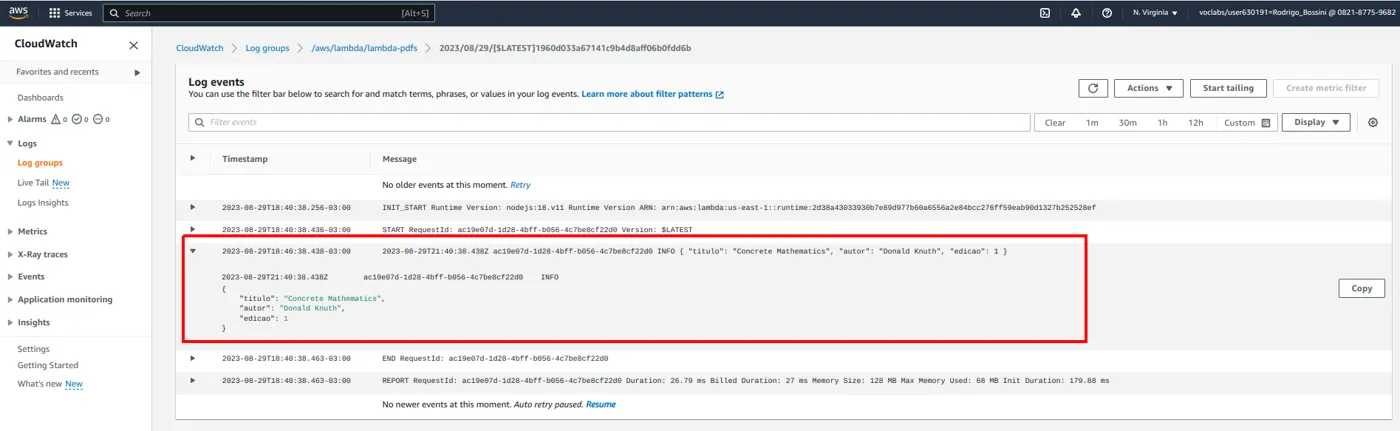Expand the END RequestId log row
Screen dimensions: 1400x431
[x=193, y=357]
